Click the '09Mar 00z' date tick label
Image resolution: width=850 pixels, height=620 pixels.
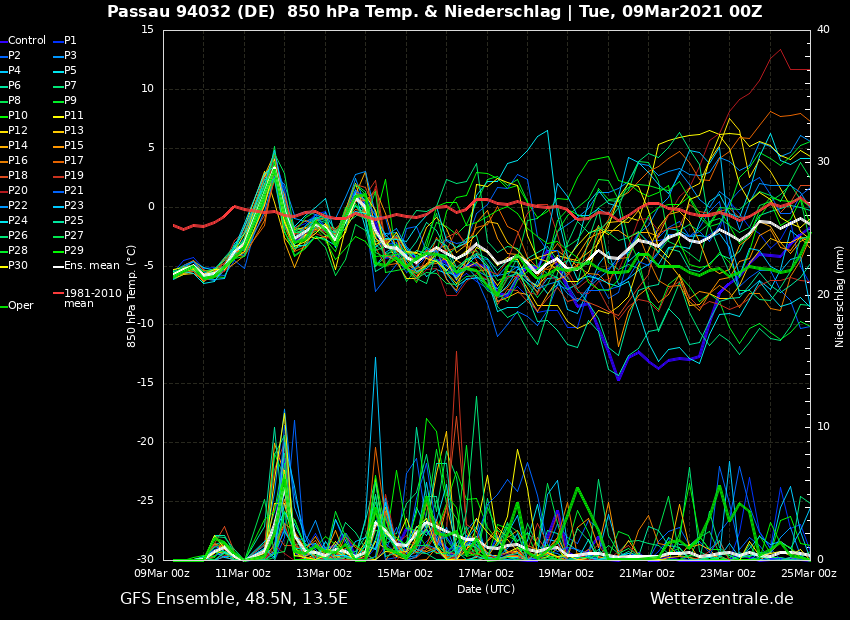click(163, 573)
